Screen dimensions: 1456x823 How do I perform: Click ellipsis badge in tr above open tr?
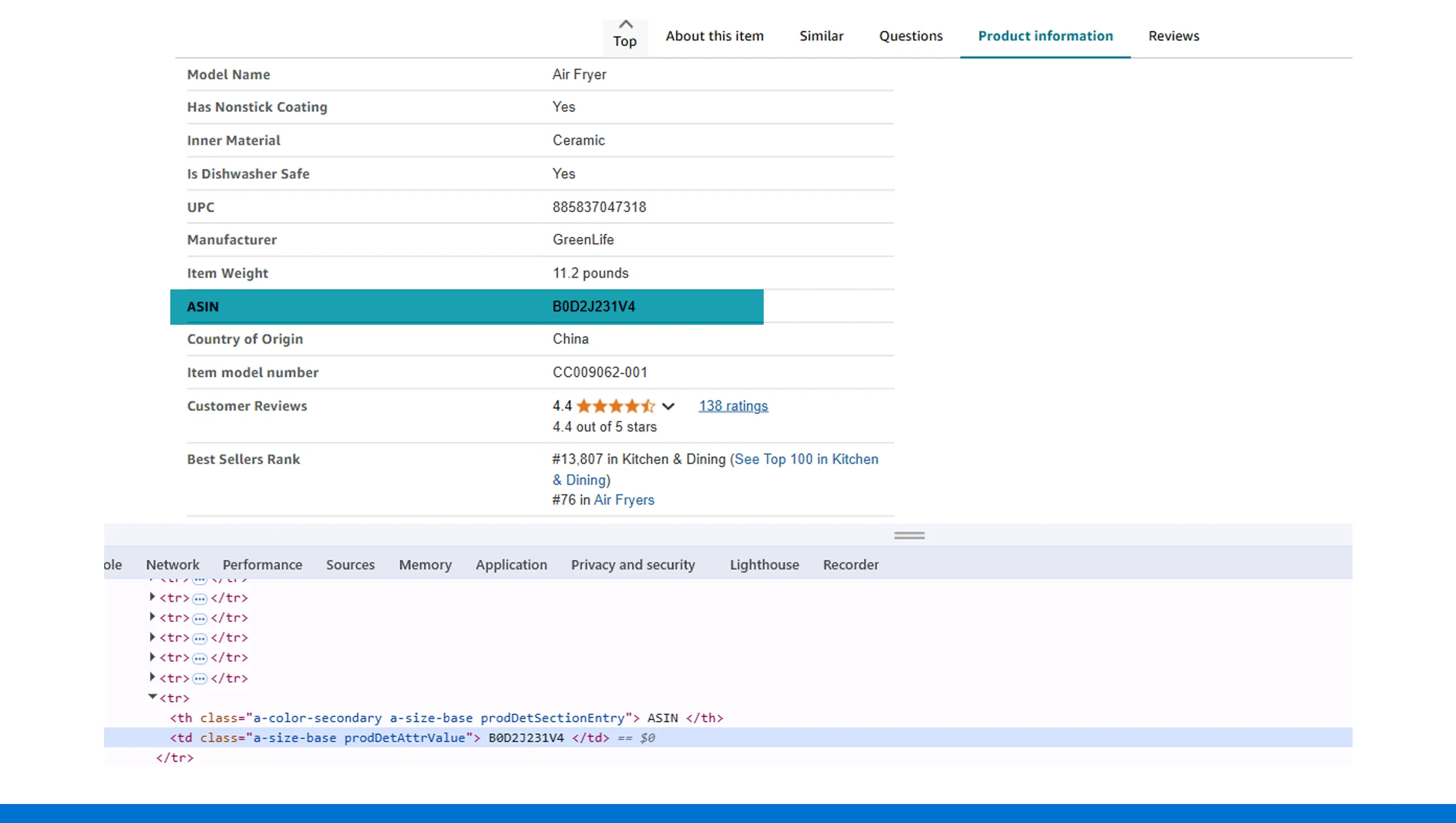point(200,678)
